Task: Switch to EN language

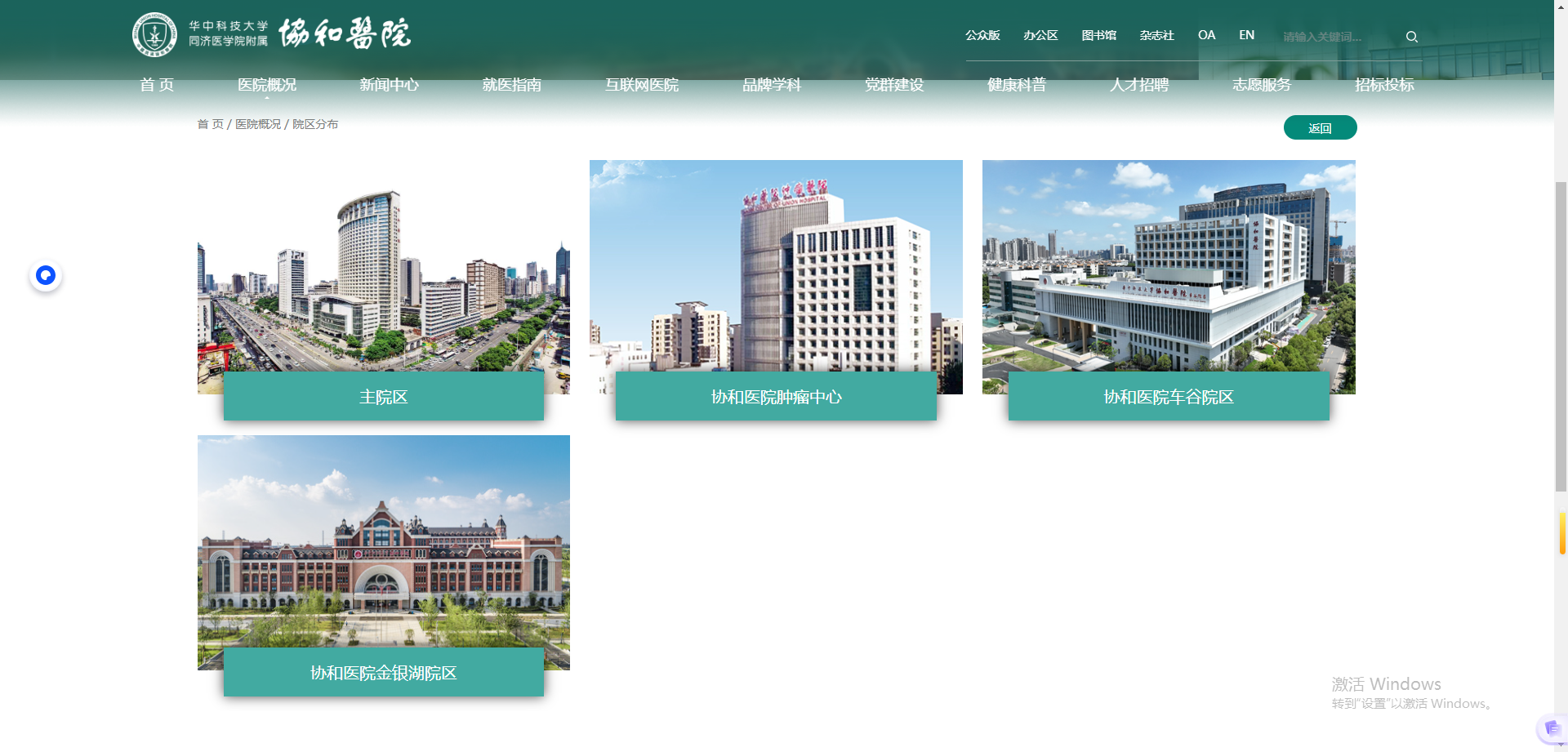Action: 1246,35
